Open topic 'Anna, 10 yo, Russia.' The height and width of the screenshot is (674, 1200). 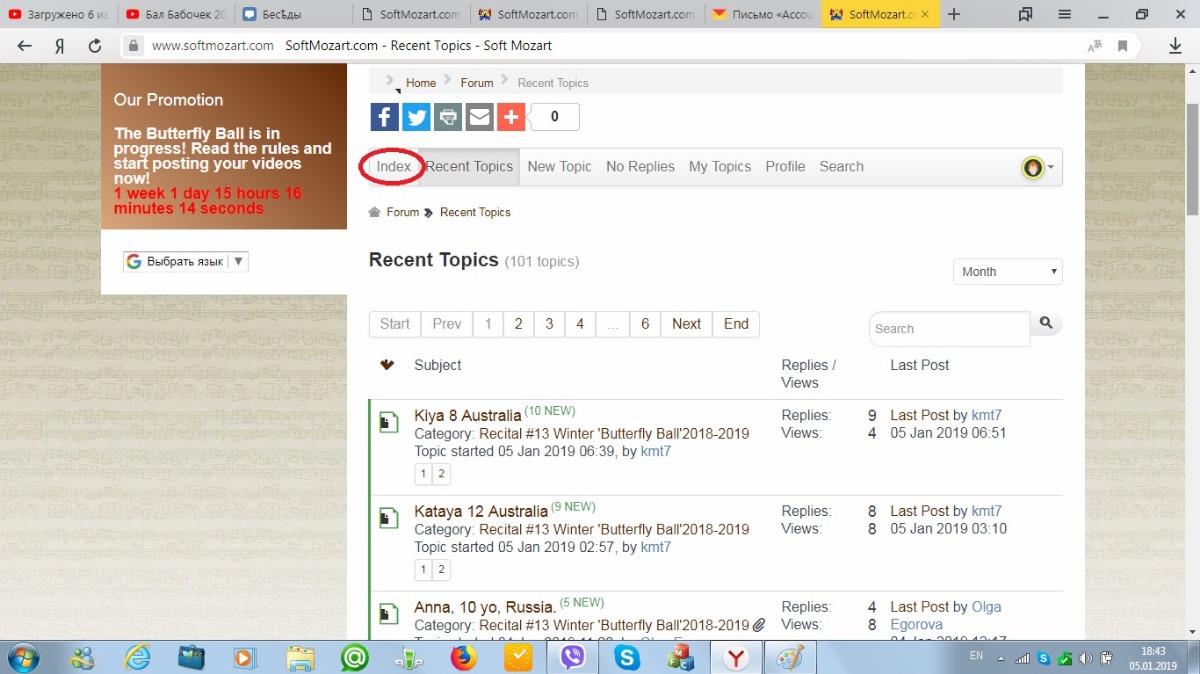point(485,607)
